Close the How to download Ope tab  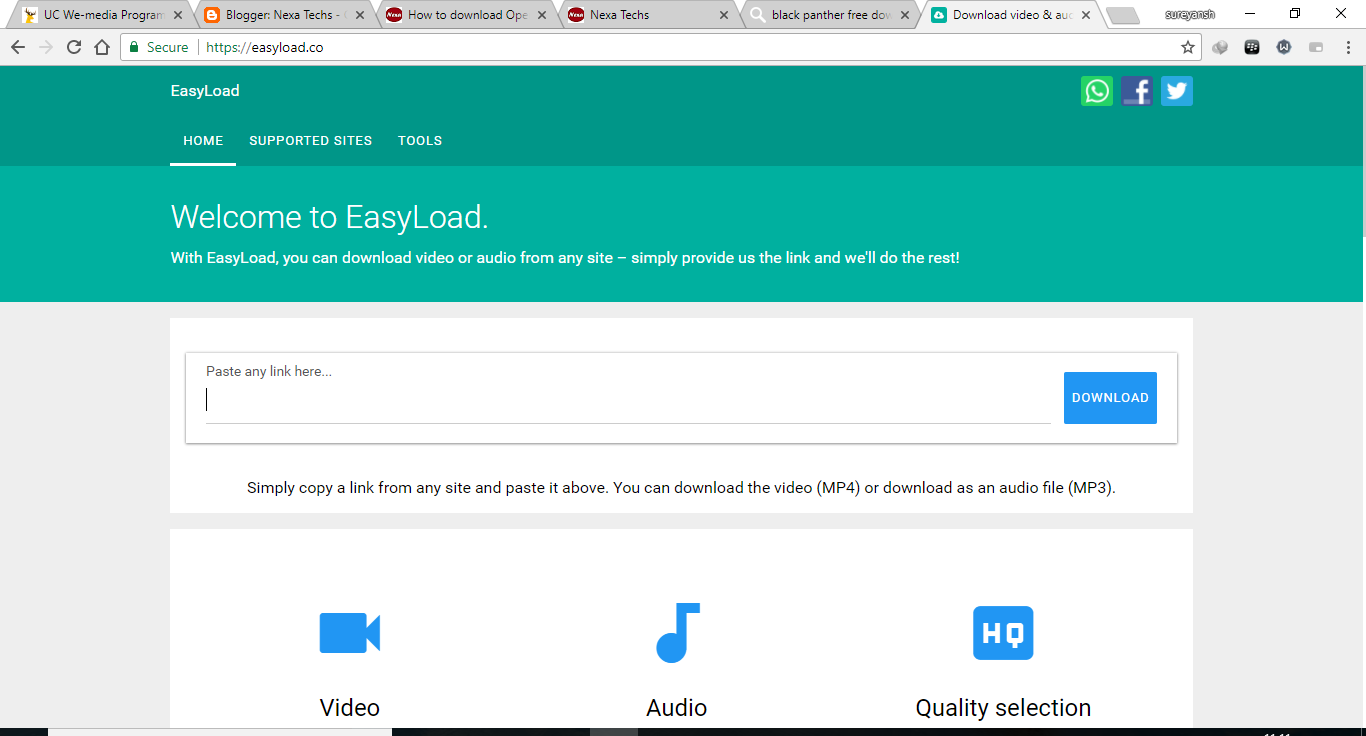(x=542, y=15)
